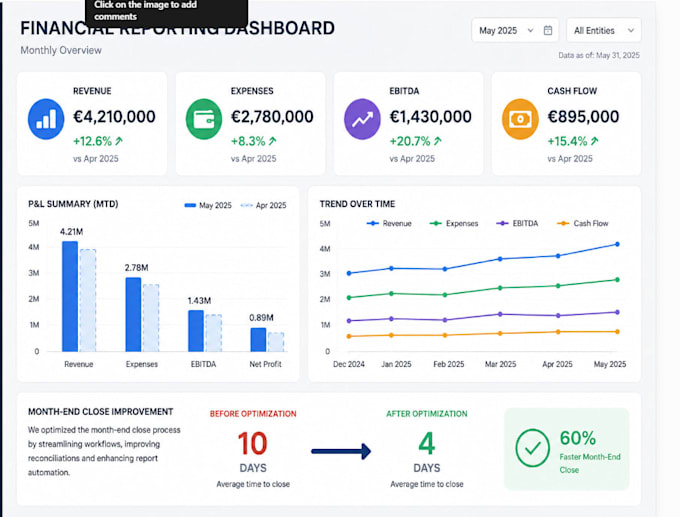This screenshot has width=680, height=517.
Task: Toggle the May 2025 legend series
Action: 208,205
